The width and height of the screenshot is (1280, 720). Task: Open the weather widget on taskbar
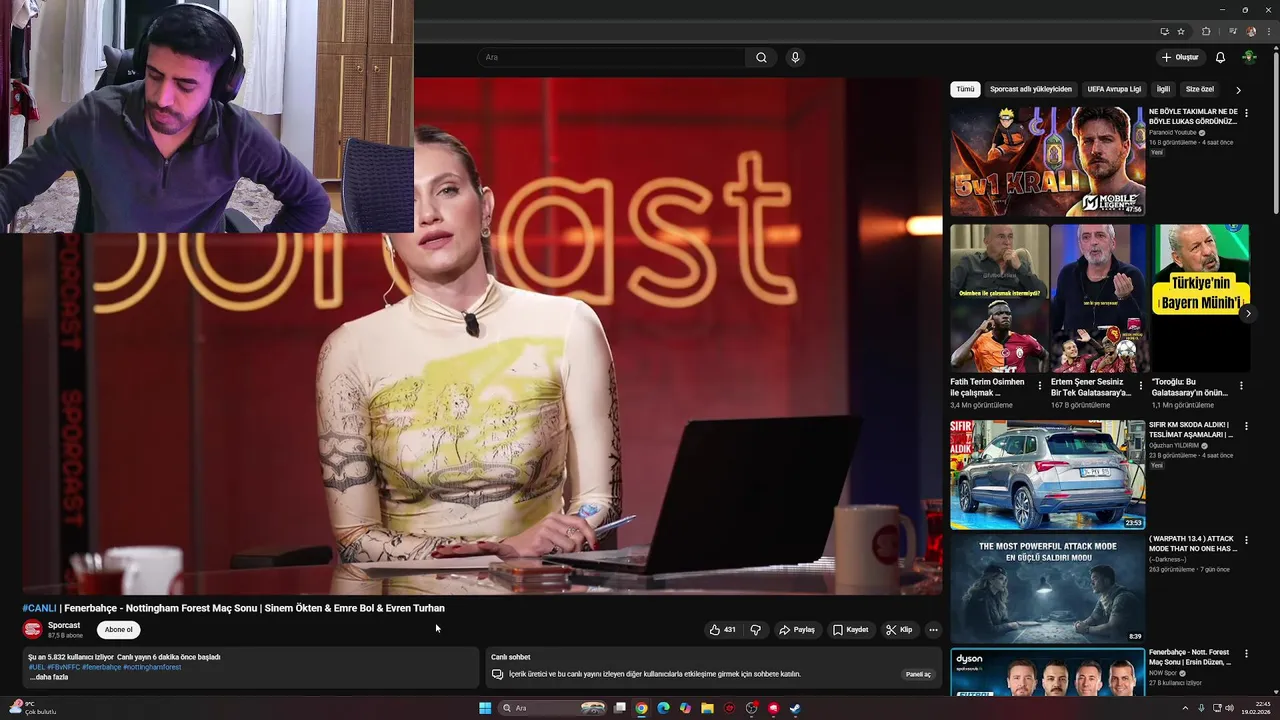pos(33,708)
